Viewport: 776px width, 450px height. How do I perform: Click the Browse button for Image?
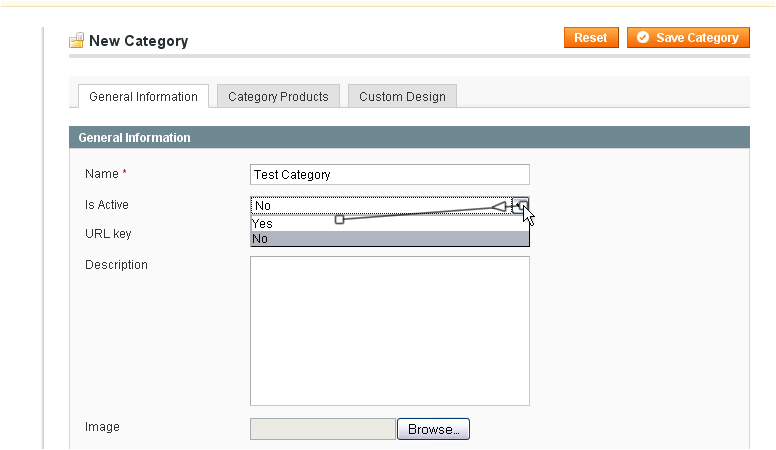(433, 429)
